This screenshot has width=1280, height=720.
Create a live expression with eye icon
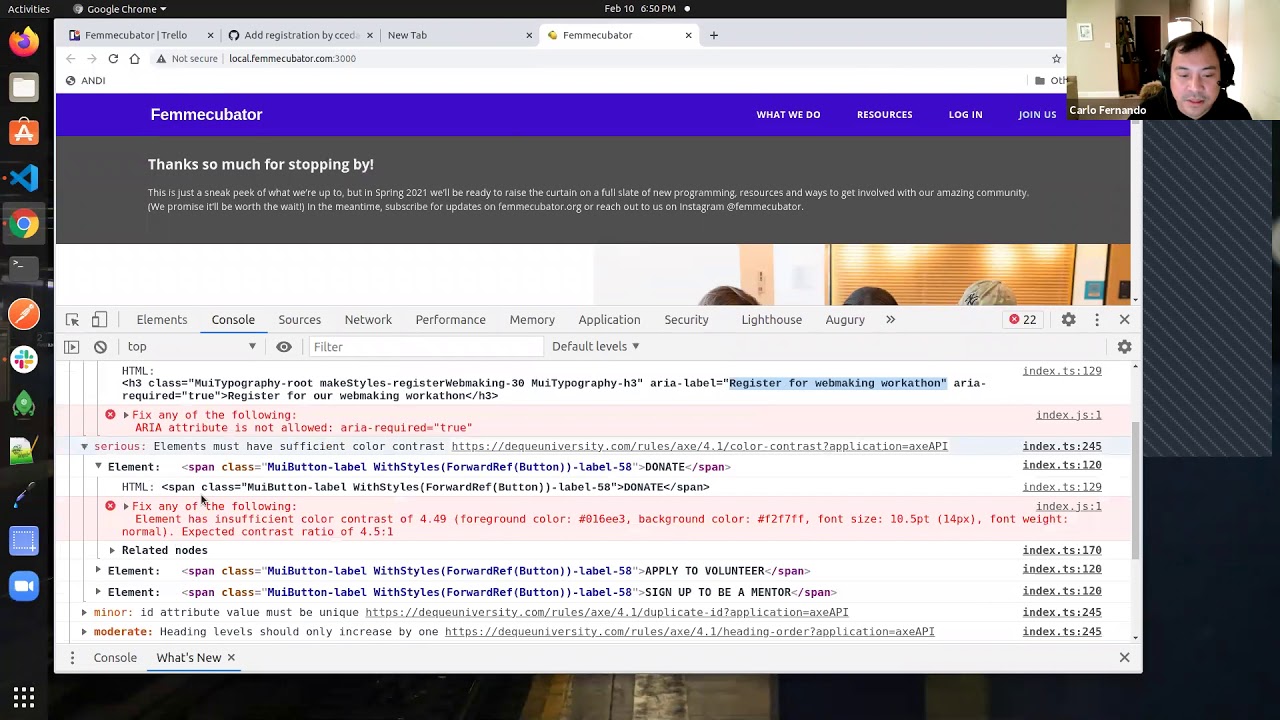[x=284, y=347]
